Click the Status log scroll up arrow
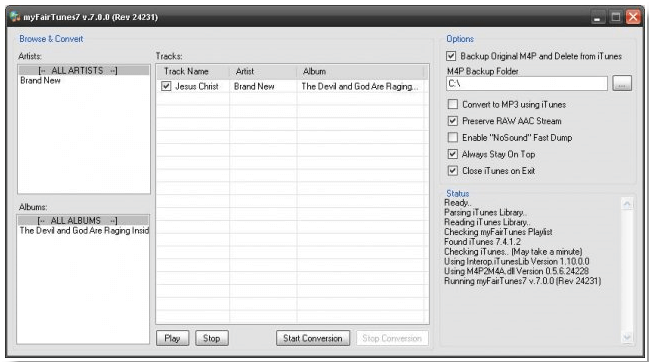650x363 pixels. 627,204
